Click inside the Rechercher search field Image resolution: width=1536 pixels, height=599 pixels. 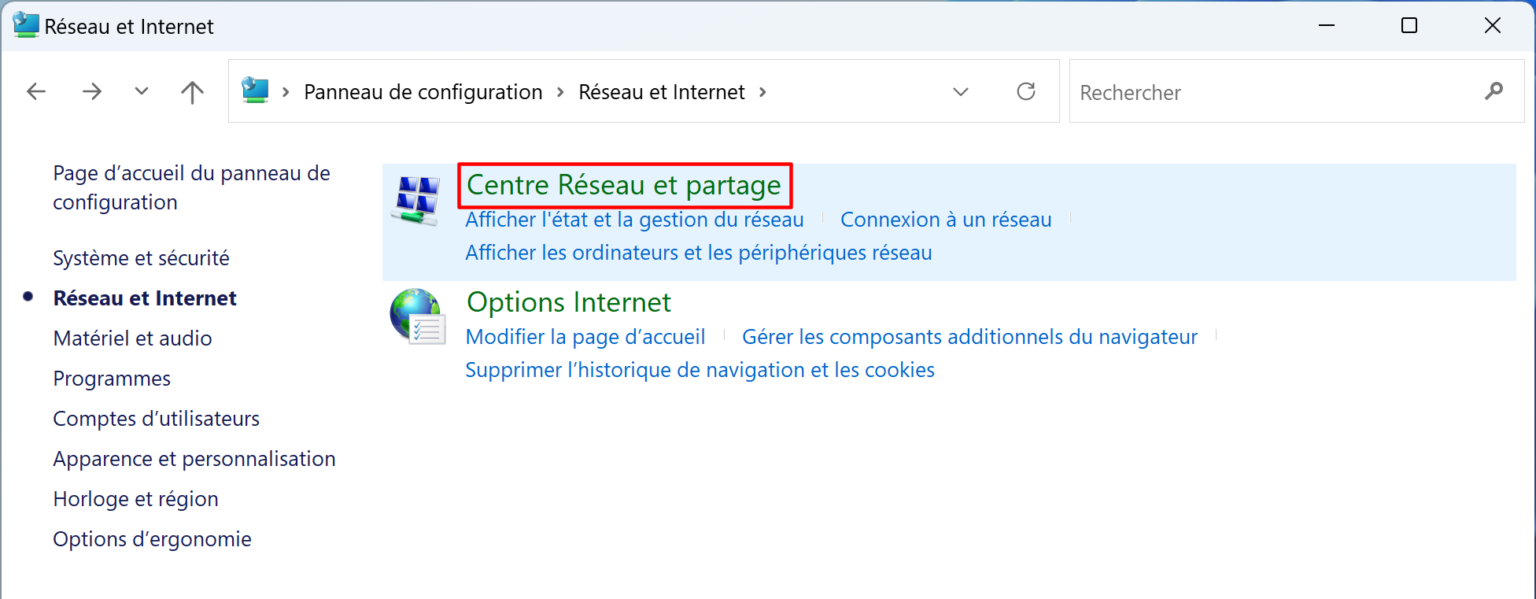1200,91
